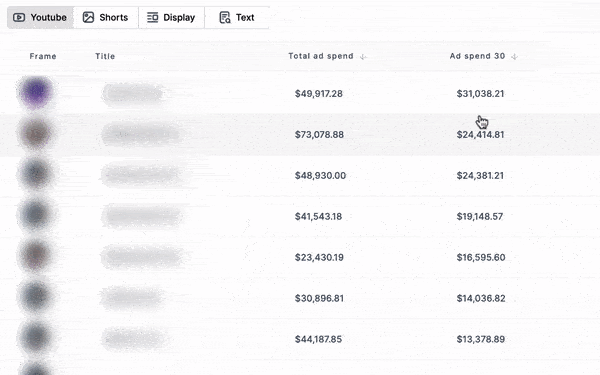The width and height of the screenshot is (600, 375).
Task: Click the $19,148.57 ad spend value
Action: pos(479,217)
